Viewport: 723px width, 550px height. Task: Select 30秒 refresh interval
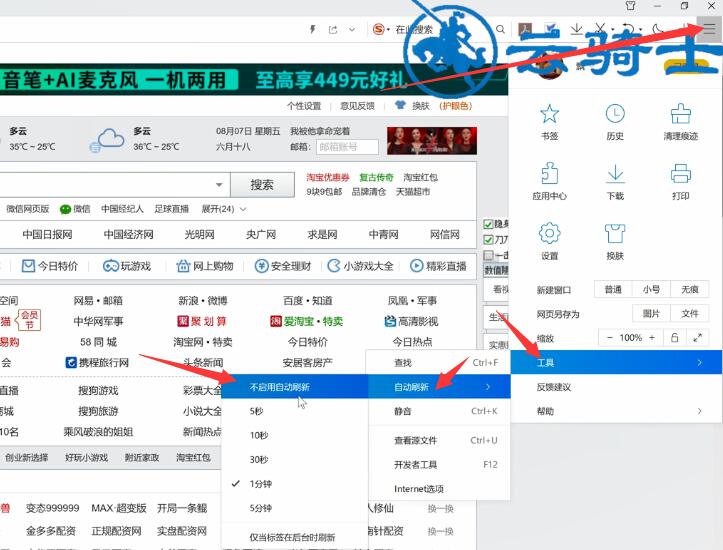[x=294, y=460]
